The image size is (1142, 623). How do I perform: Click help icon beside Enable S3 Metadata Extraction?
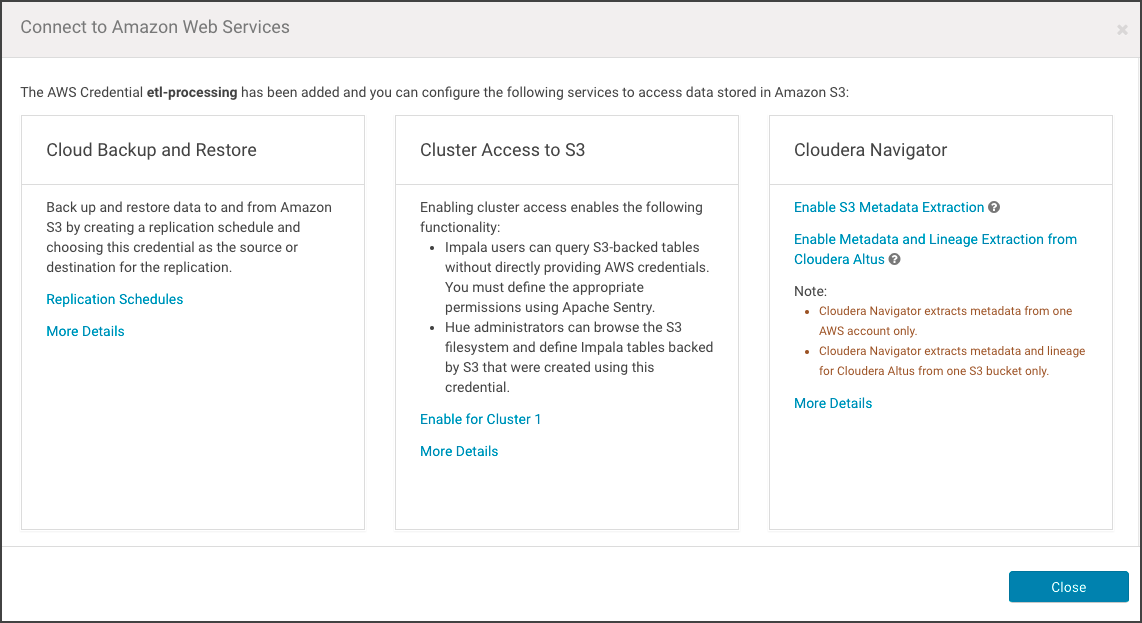(x=994, y=208)
